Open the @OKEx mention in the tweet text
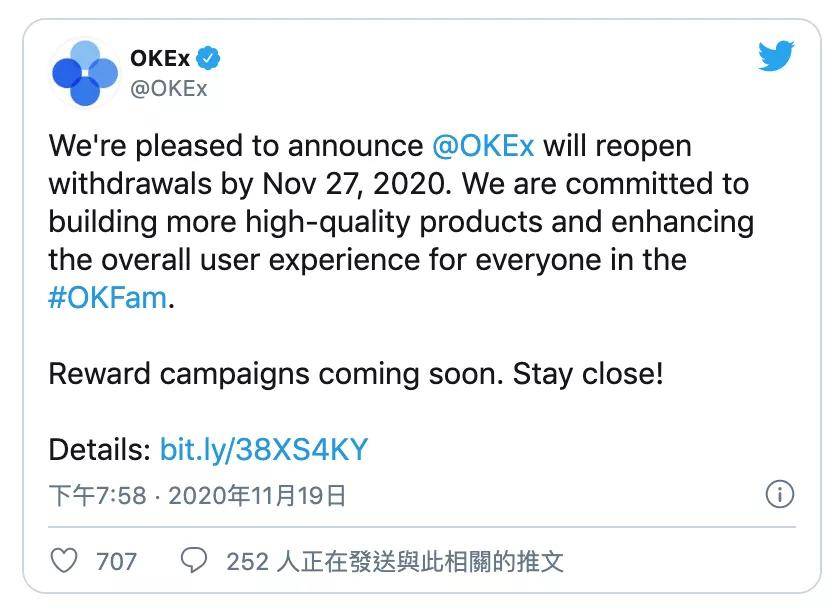 [483, 146]
